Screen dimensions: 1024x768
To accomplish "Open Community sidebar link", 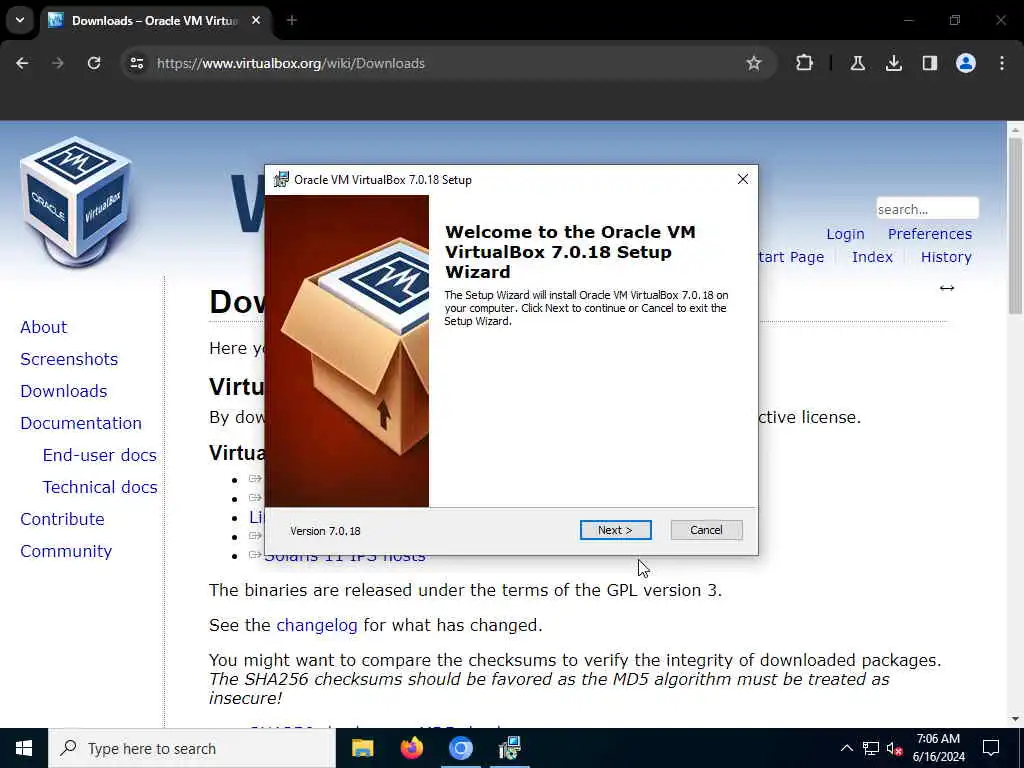I will click(66, 551).
